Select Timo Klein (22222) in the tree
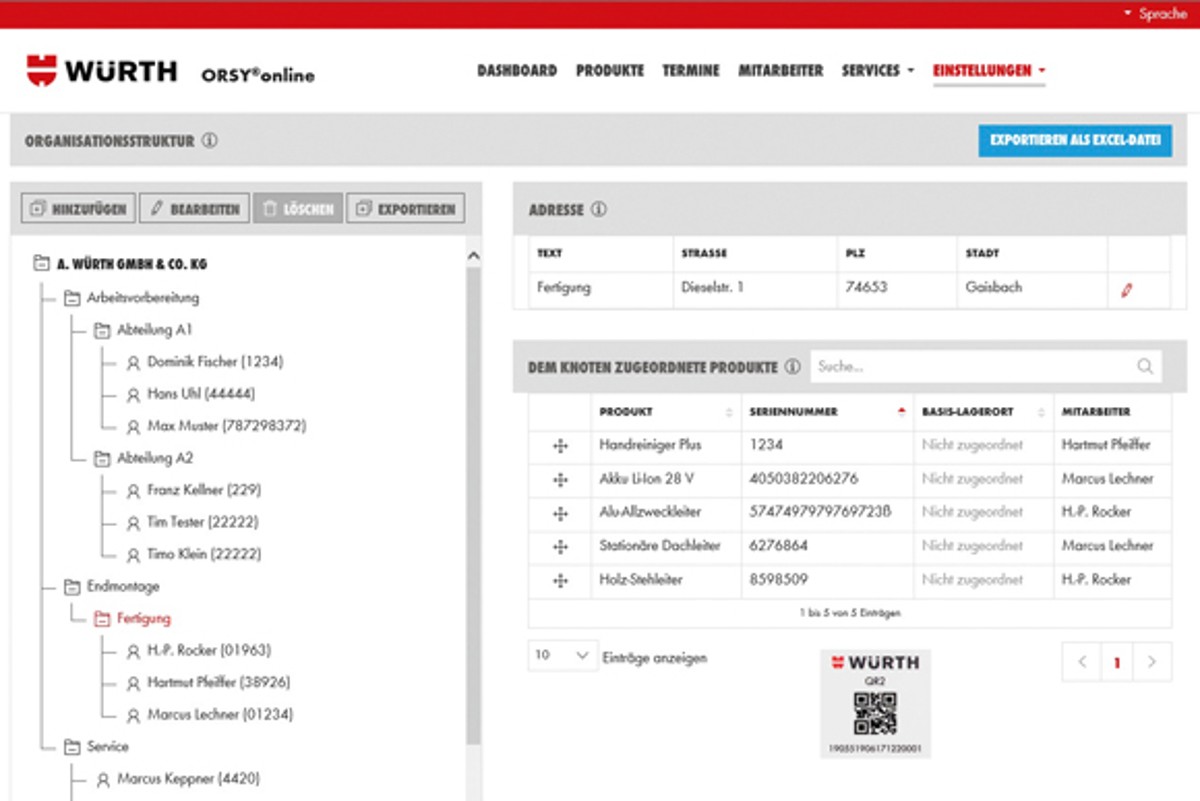Viewport: 1200px width, 801px height. [204, 555]
